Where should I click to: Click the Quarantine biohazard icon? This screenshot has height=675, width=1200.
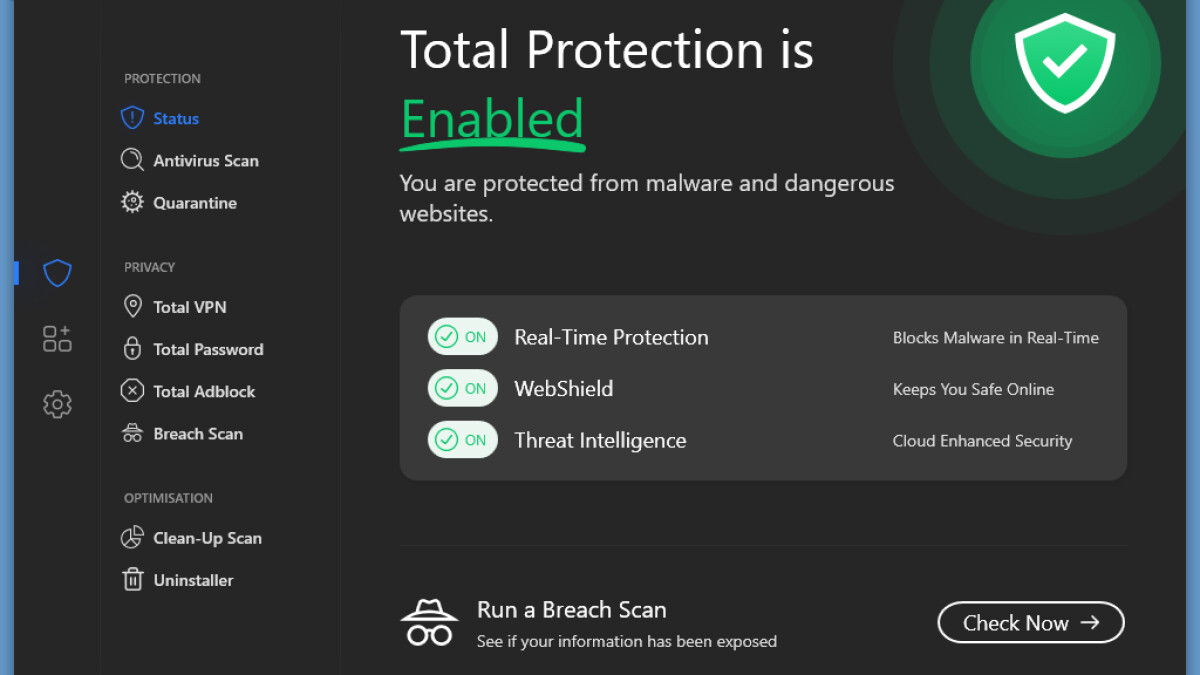click(132, 203)
